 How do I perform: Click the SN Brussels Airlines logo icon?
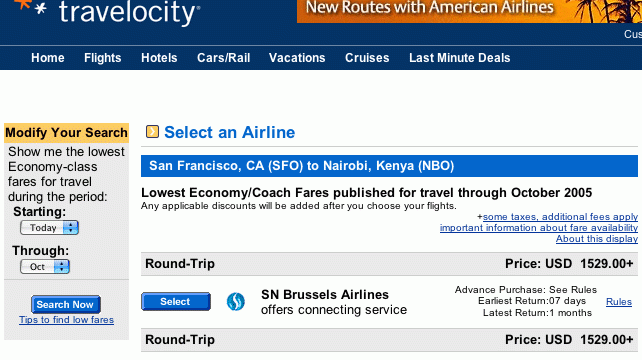[236, 302]
